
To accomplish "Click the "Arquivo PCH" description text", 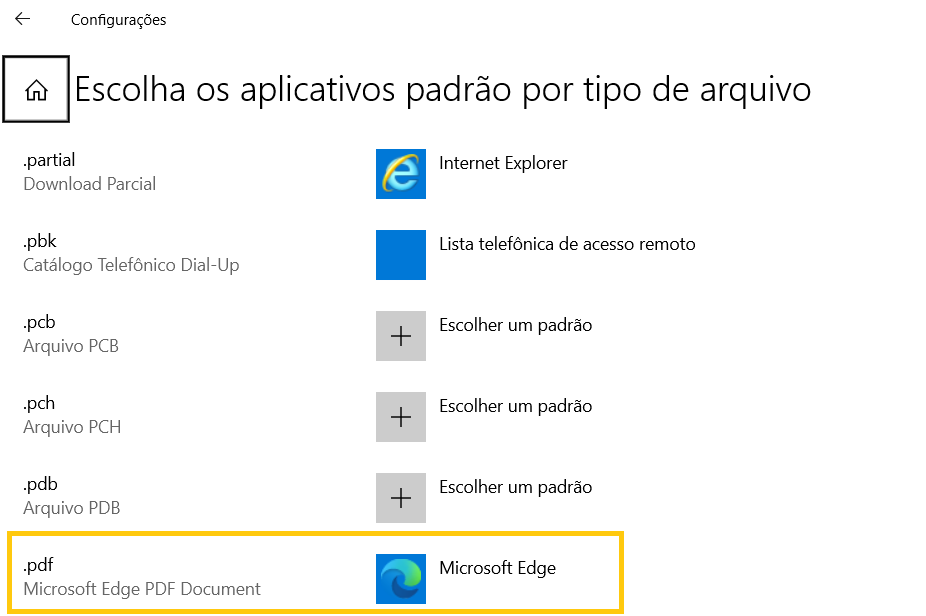I will pyautogui.click(x=72, y=427).
